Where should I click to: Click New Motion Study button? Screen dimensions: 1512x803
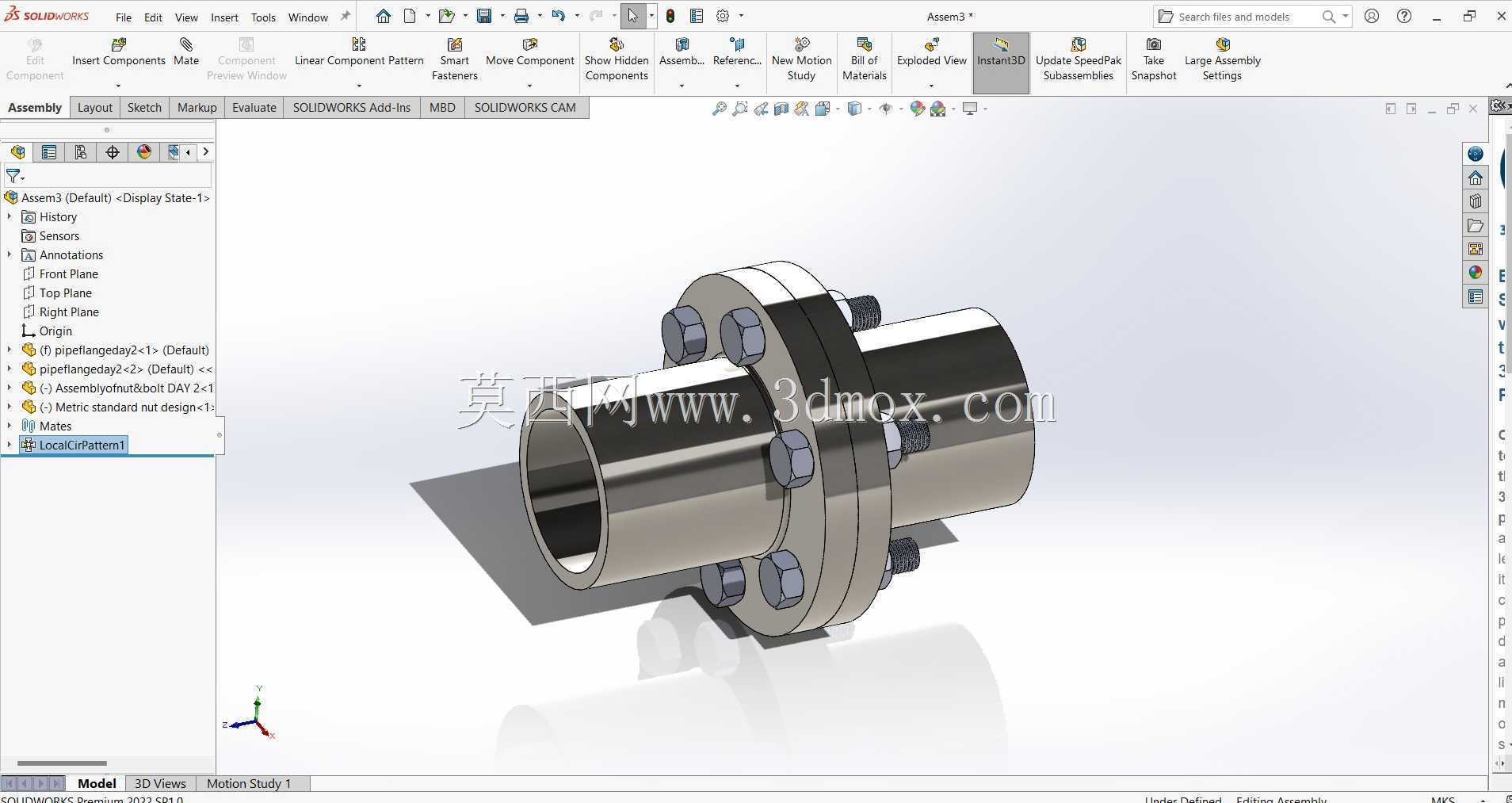pyautogui.click(x=801, y=59)
